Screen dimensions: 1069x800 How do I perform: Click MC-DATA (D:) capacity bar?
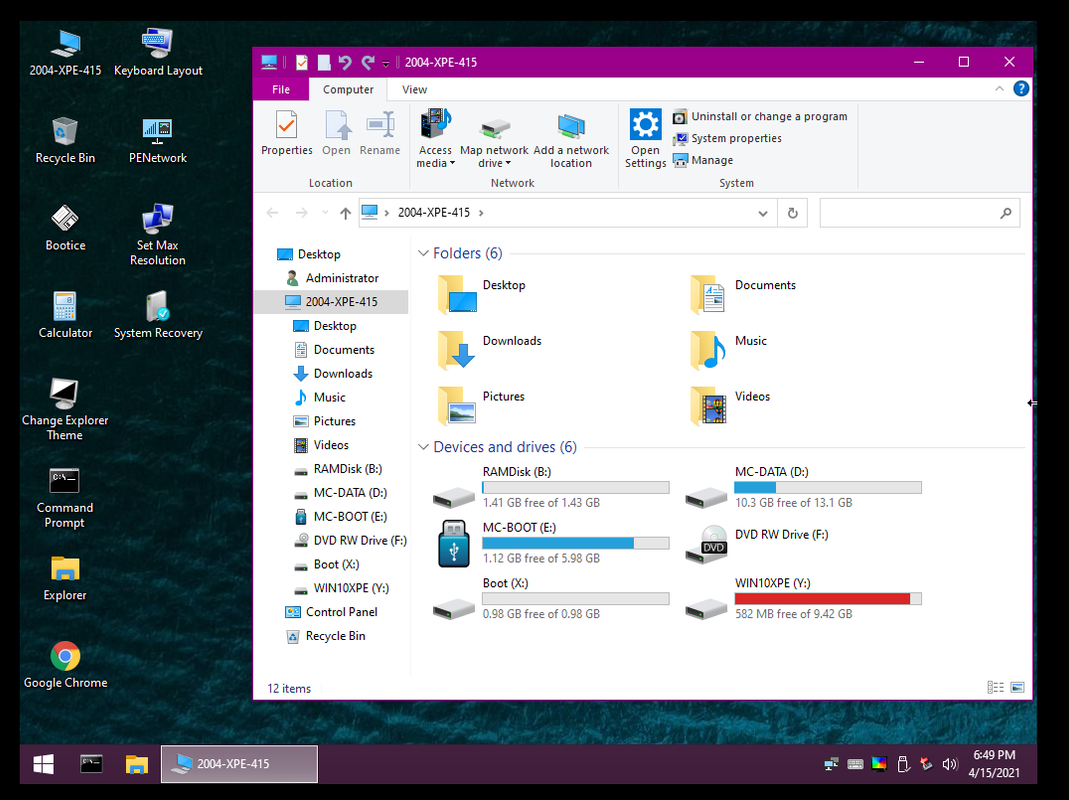pos(828,488)
